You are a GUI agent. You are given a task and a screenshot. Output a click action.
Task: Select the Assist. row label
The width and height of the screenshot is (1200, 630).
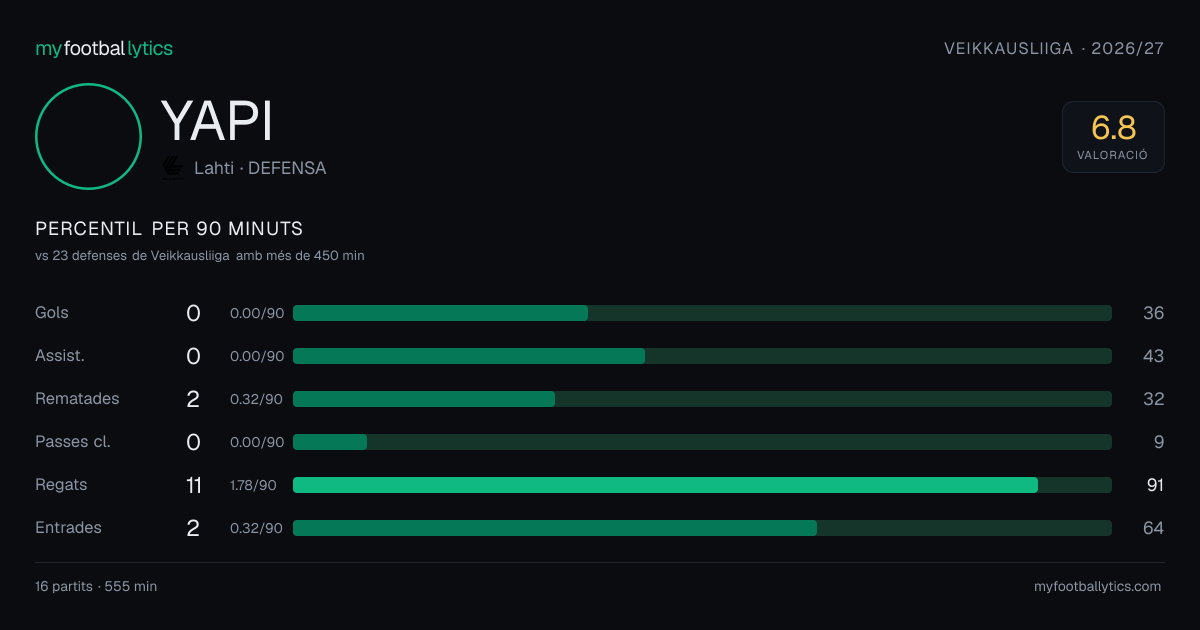pyautogui.click(x=60, y=356)
